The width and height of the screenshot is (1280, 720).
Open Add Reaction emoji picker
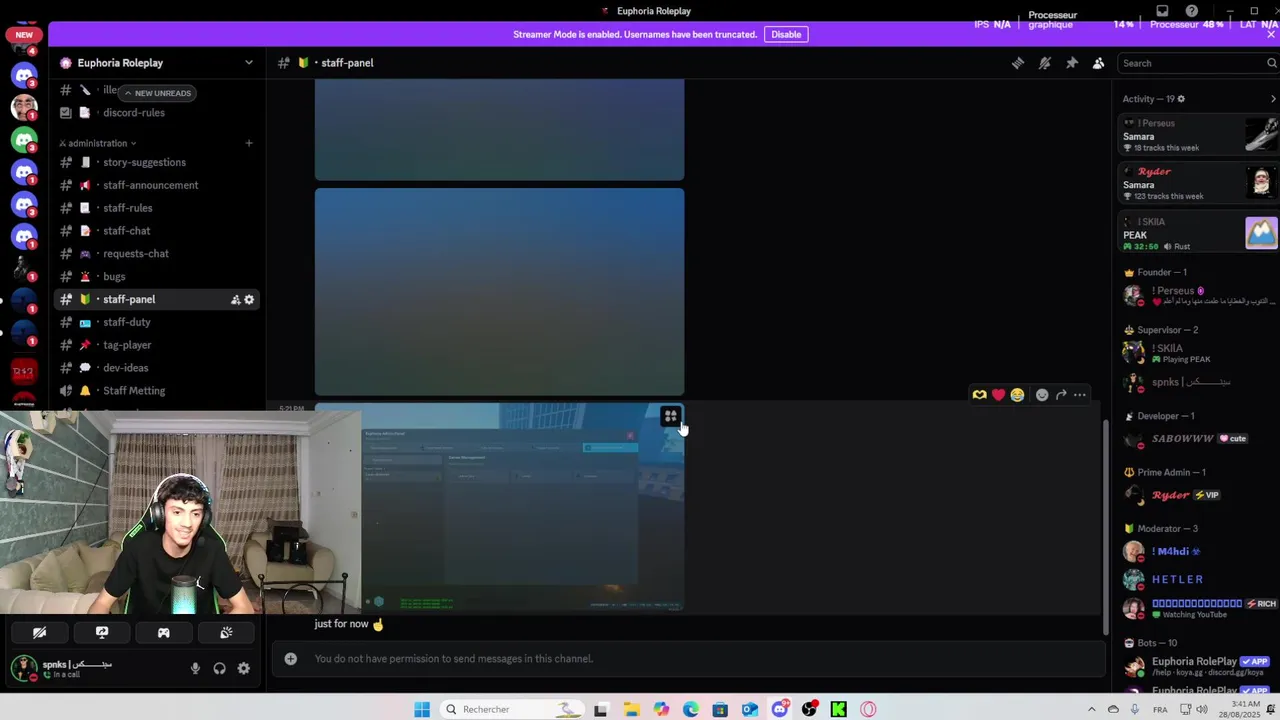(1042, 395)
